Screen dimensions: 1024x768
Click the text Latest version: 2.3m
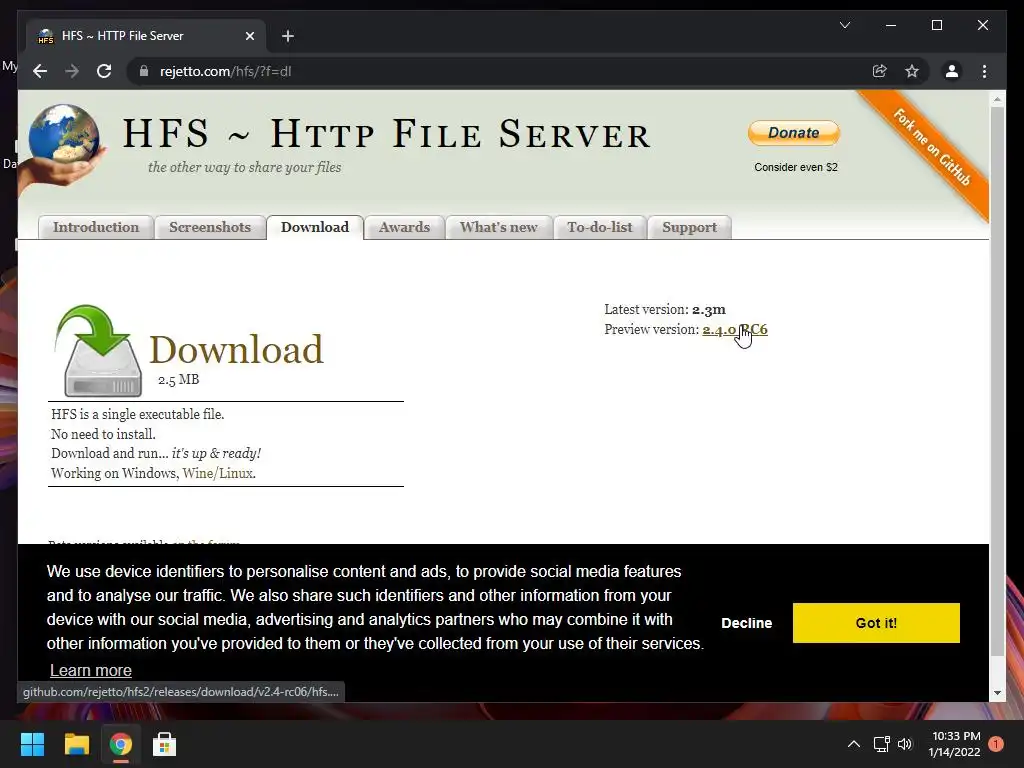pos(665,310)
